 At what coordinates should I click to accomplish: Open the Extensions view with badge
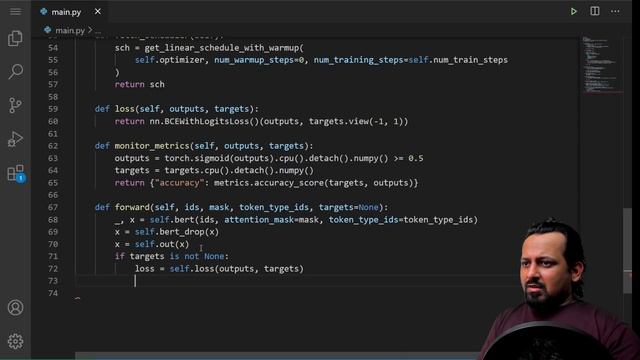point(16,173)
